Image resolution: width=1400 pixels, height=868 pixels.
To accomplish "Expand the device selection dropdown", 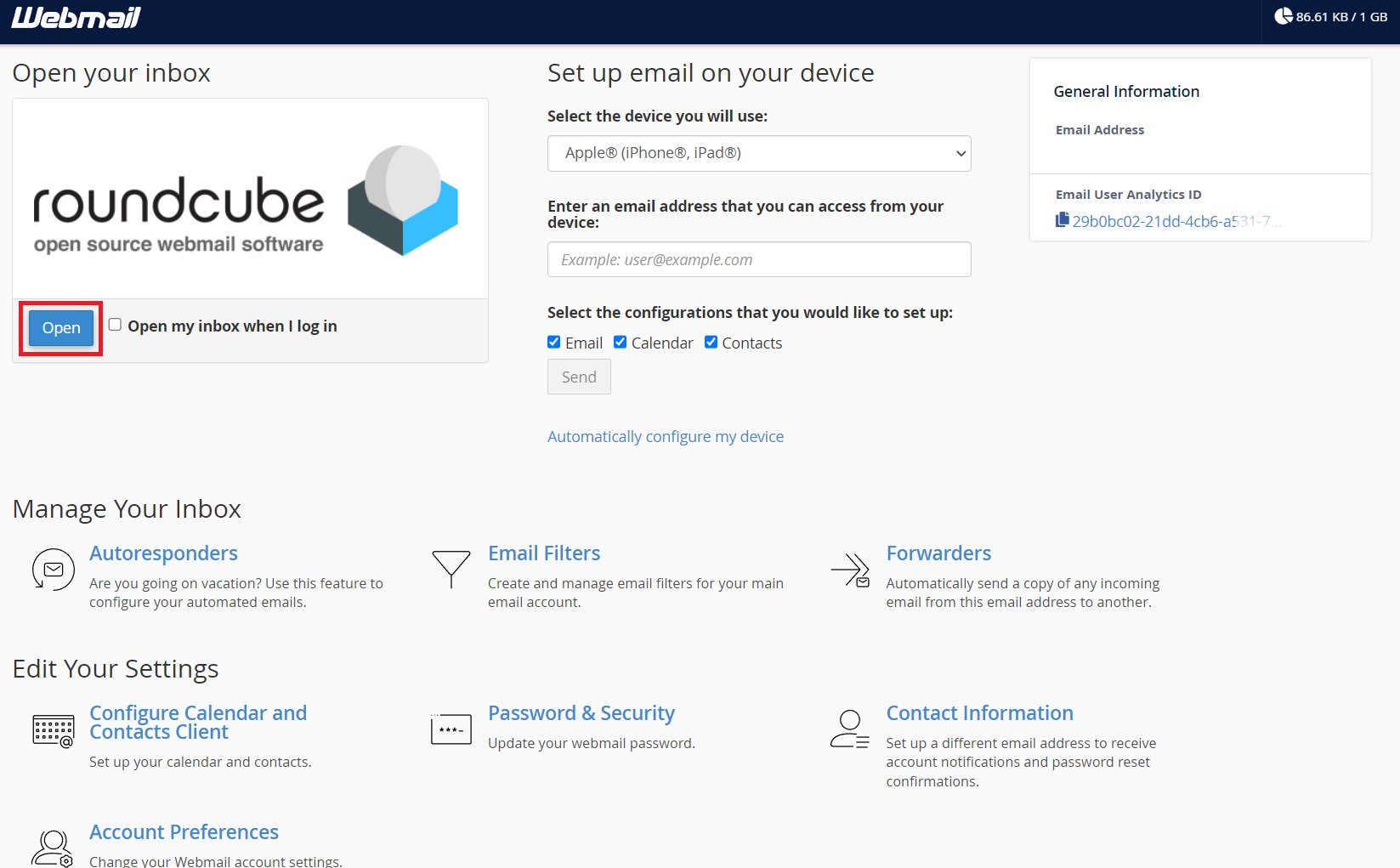I will pos(759,154).
